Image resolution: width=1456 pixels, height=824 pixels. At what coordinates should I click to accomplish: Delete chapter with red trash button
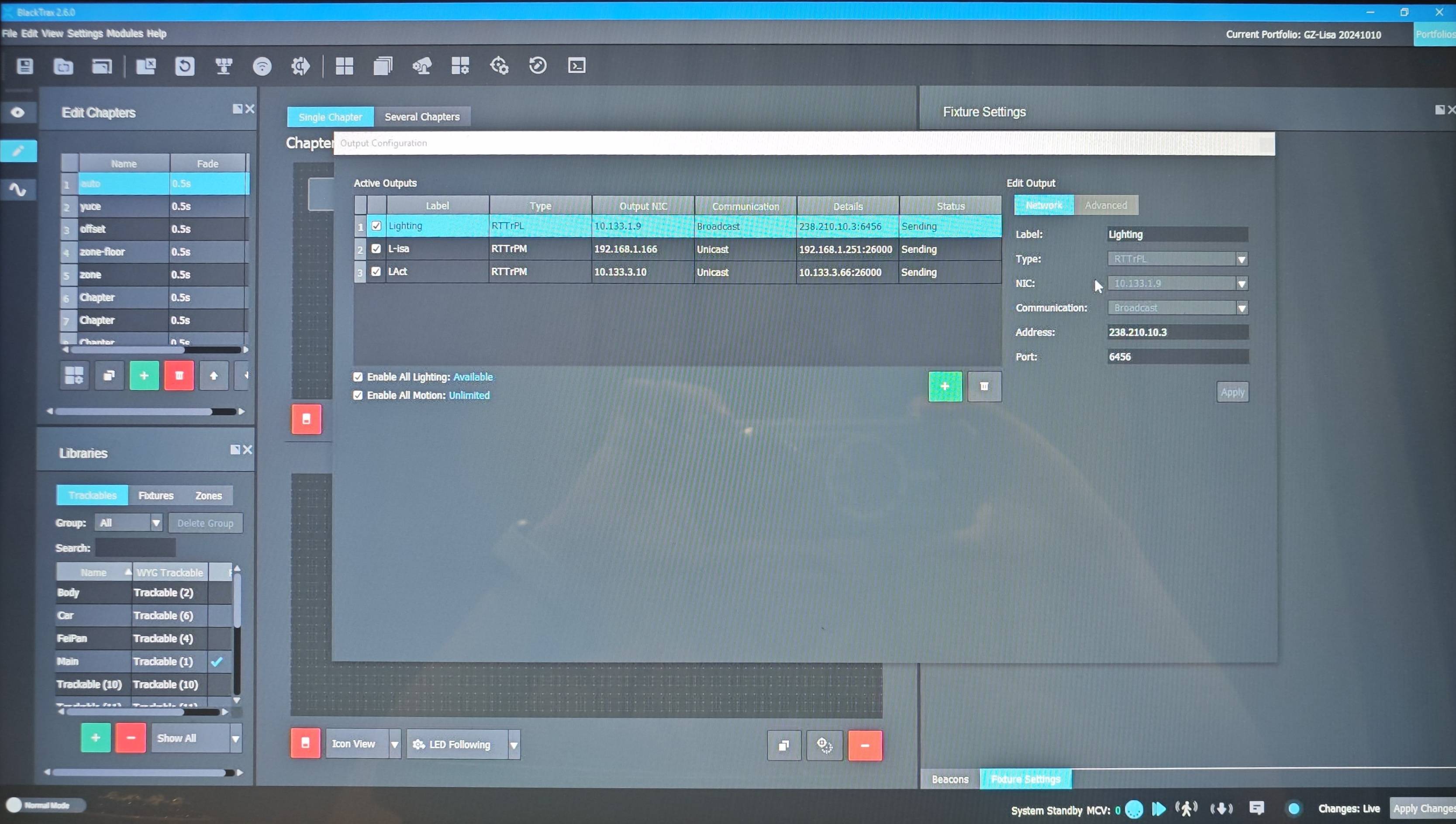pos(179,376)
